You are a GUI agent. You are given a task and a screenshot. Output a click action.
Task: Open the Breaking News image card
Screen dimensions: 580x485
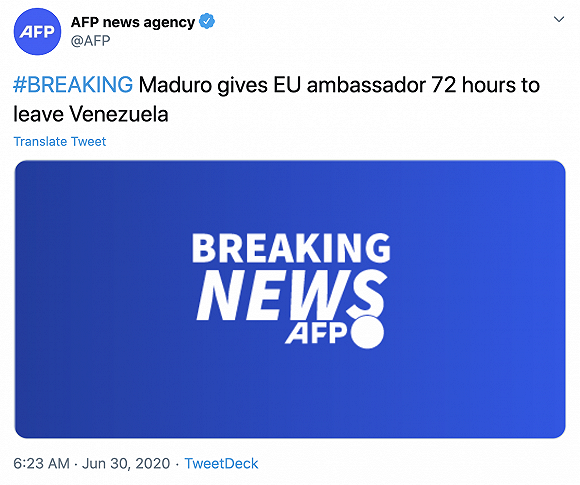[x=290, y=299]
